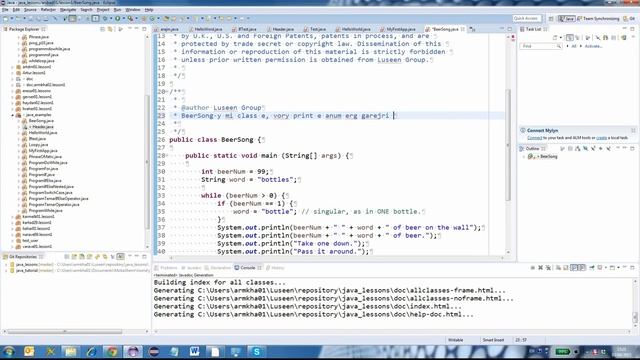Click the Package Explorer vertical scrollbar
The width and height of the screenshot is (640, 360).
pyautogui.click(x=147, y=163)
